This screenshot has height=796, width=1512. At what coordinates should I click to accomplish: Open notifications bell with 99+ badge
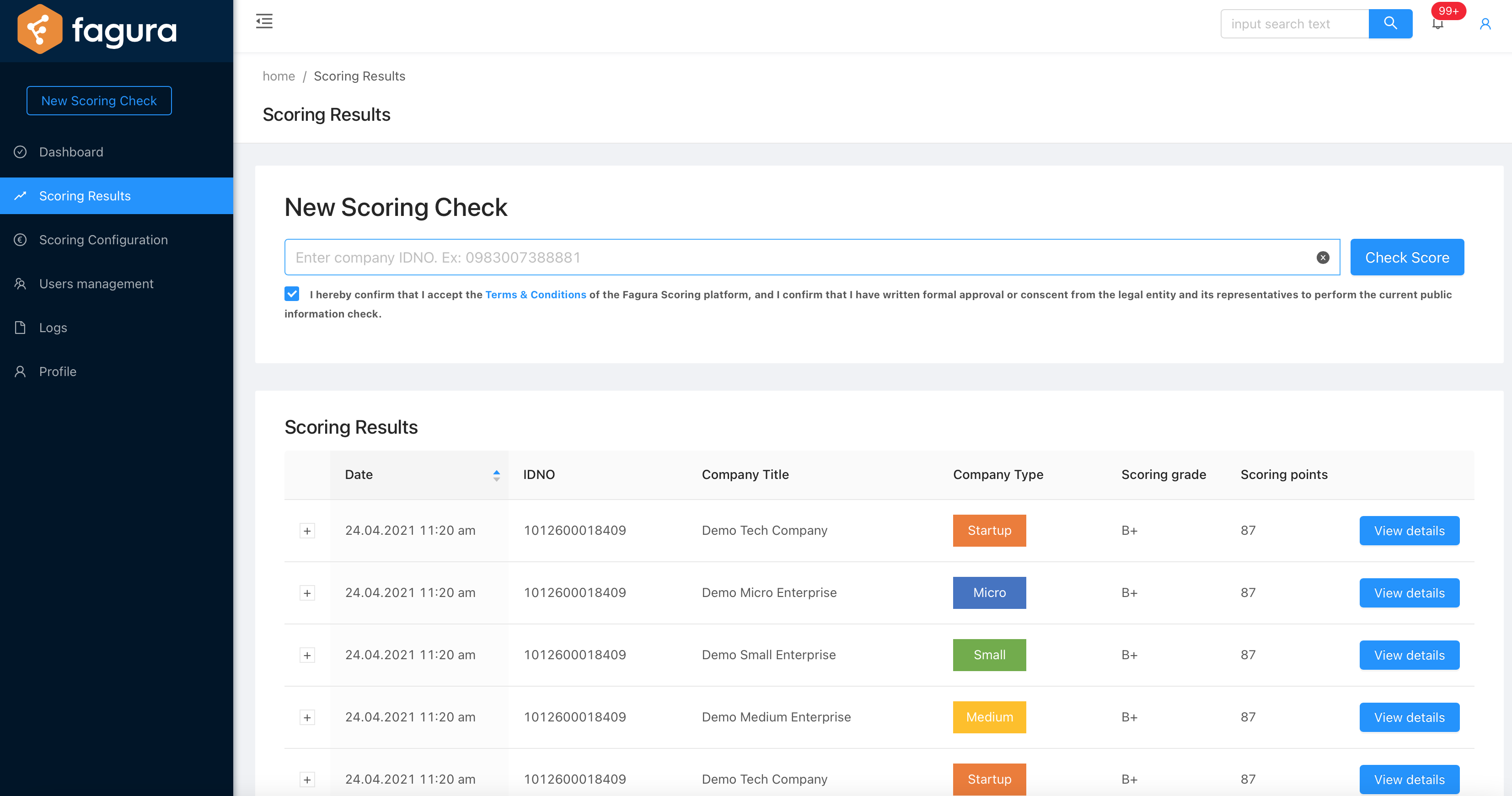pyautogui.click(x=1437, y=23)
